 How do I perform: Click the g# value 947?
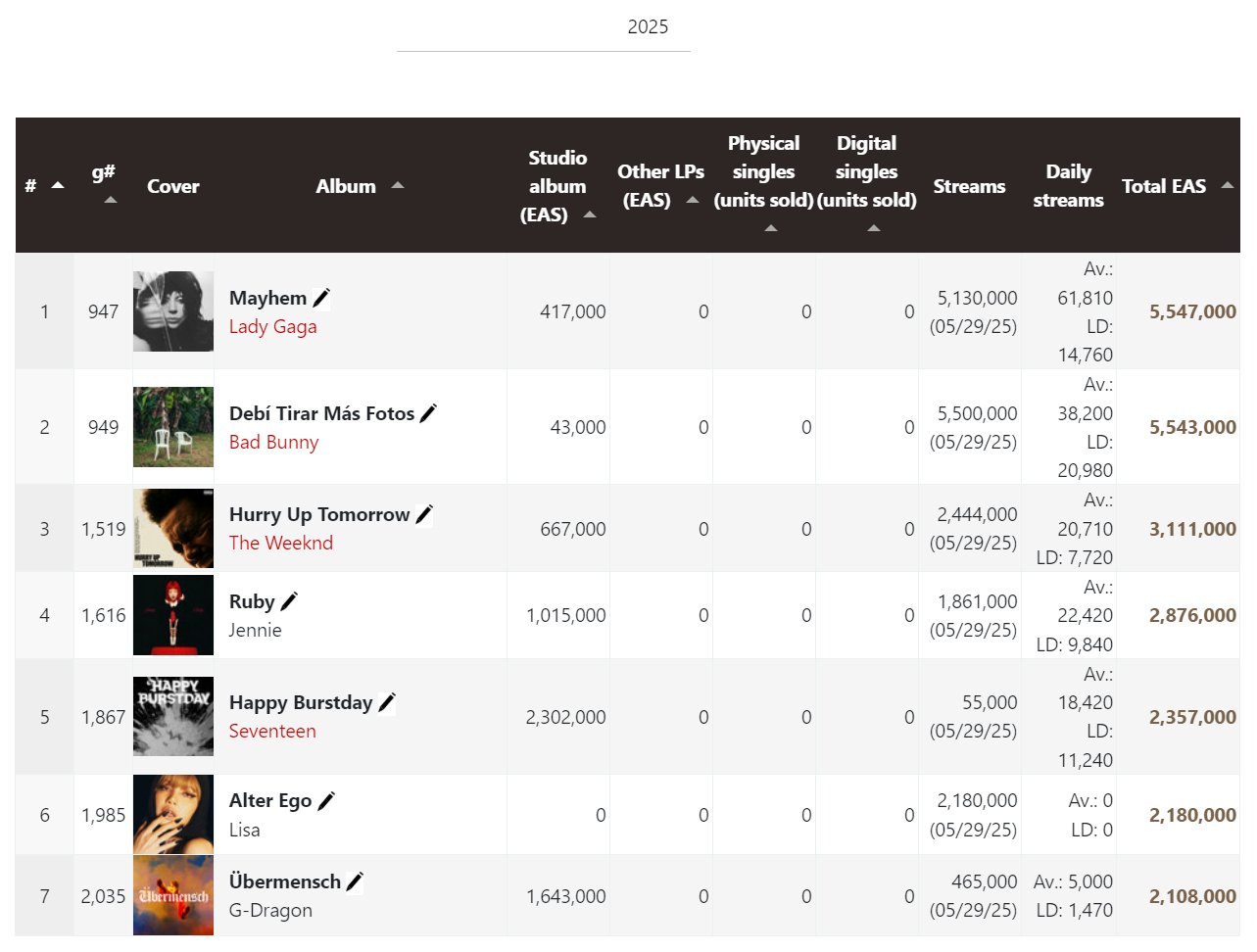point(103,311)
